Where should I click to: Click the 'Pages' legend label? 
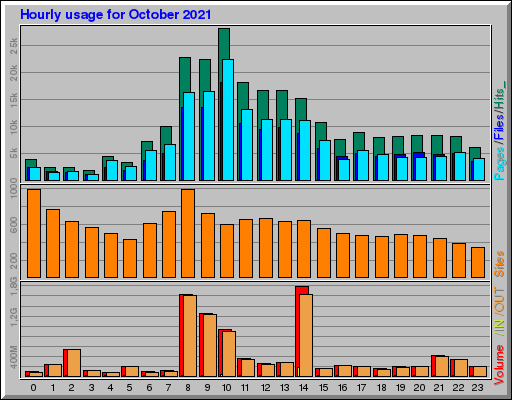pos(499,164)
